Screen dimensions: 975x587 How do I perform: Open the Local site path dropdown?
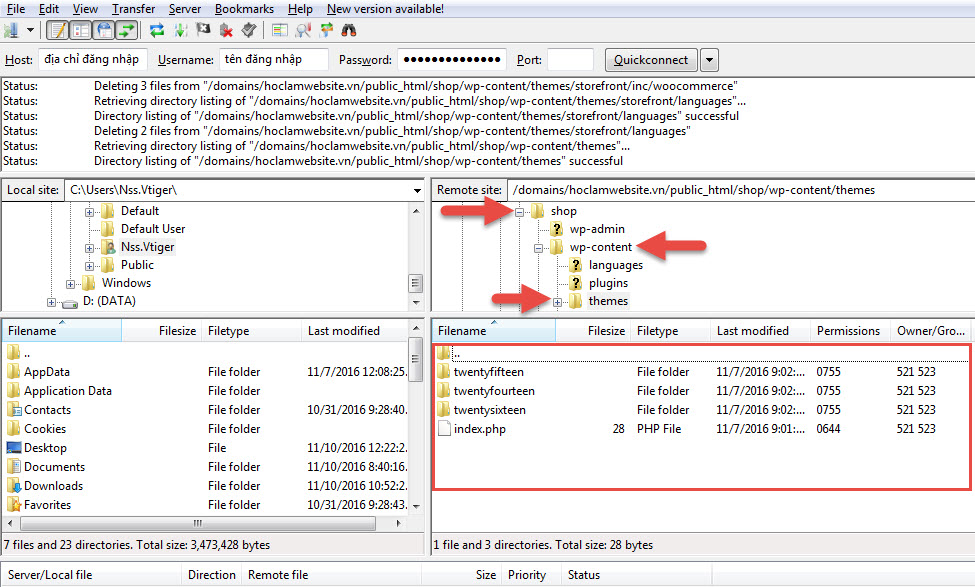(x=416, y=190)
